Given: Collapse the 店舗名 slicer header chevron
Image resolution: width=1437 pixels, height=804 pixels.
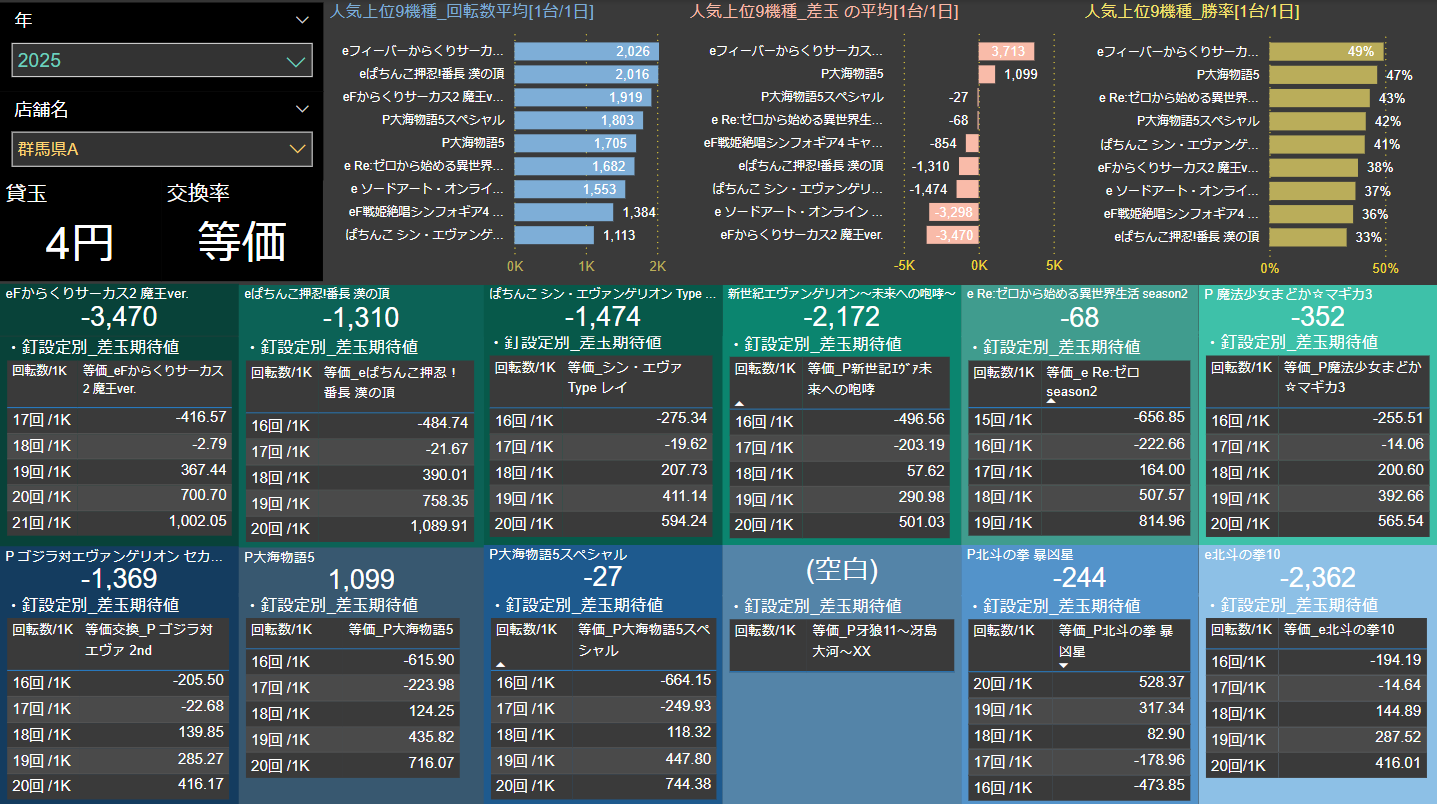Looking at the screenshot, I should click(x=302, y=109).
